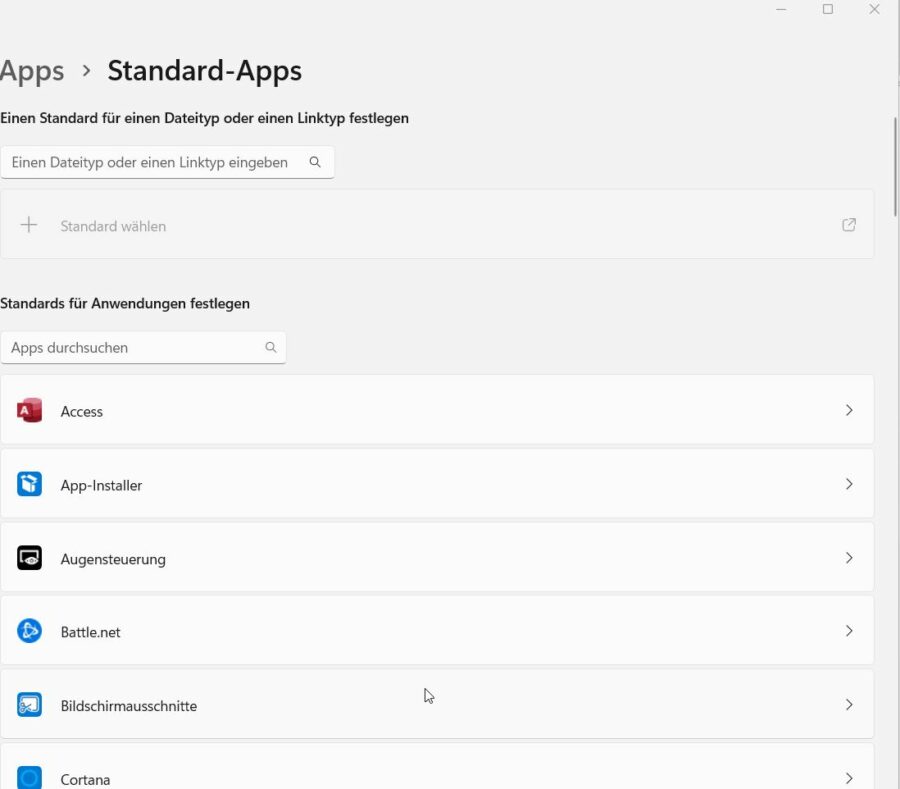Open the Augensteuerung settings row

pos(437,557)
